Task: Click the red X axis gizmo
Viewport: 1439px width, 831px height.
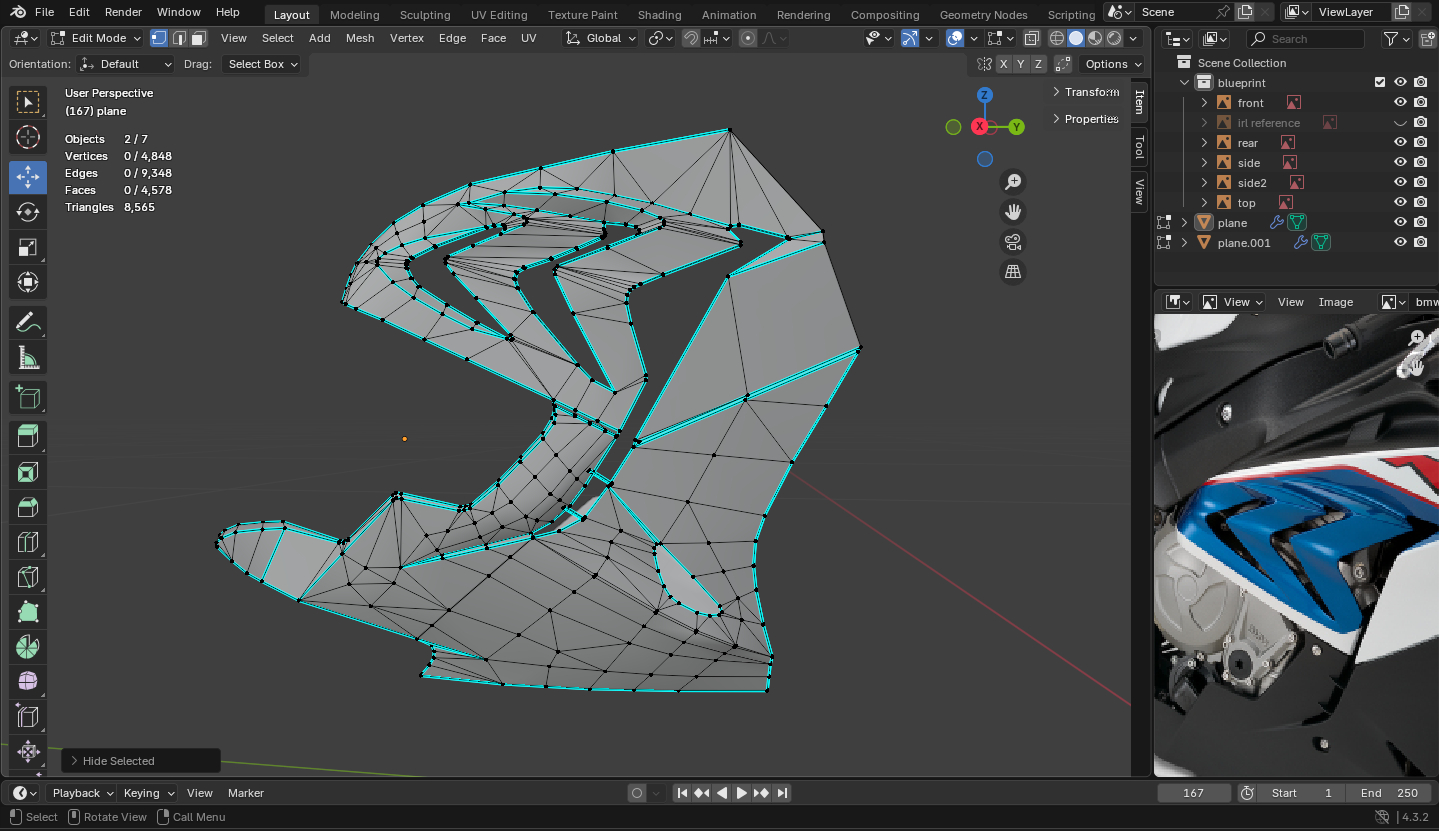Action: pos(979,127)
